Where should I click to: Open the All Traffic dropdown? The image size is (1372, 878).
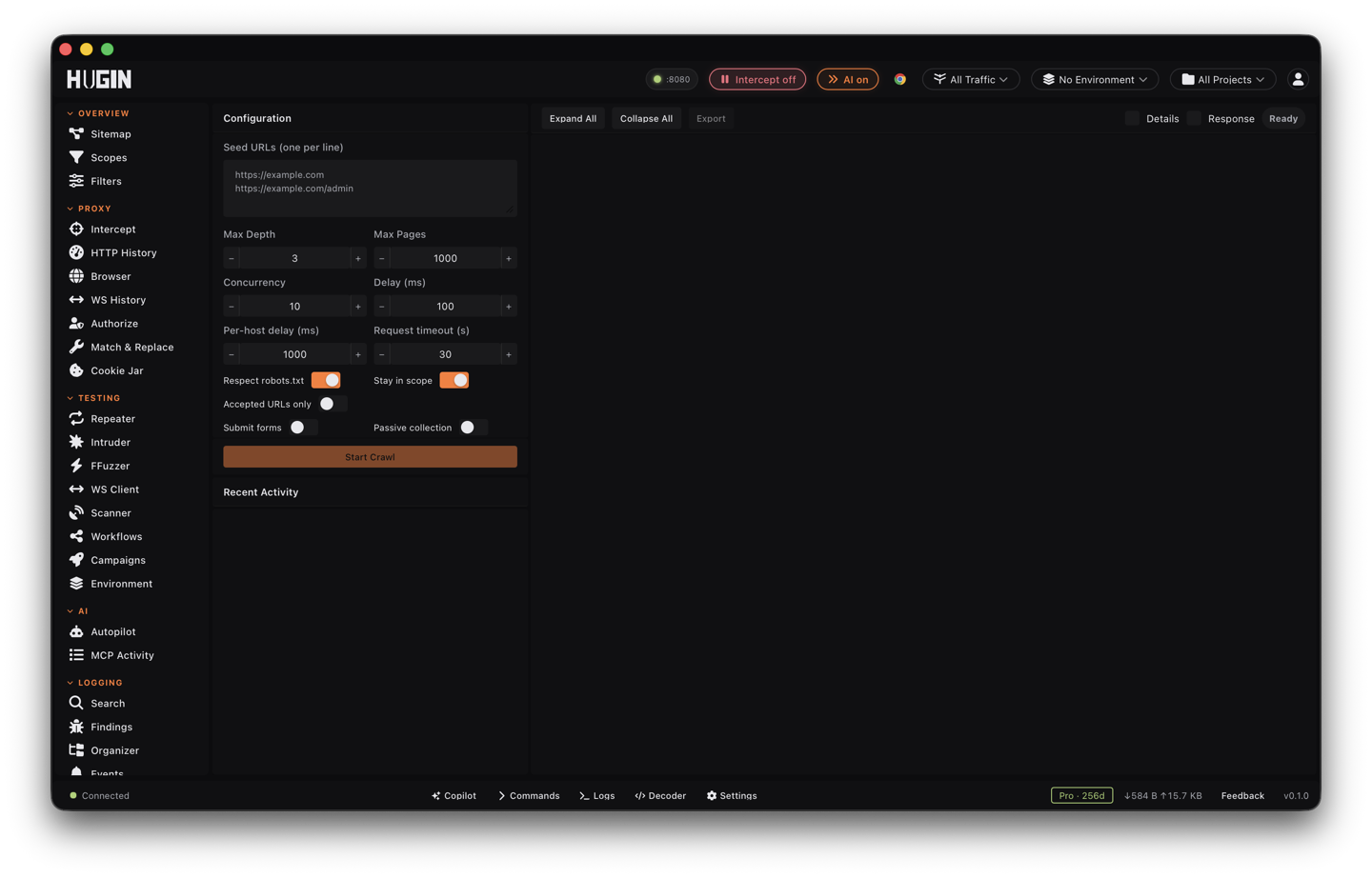pos(971,79)
